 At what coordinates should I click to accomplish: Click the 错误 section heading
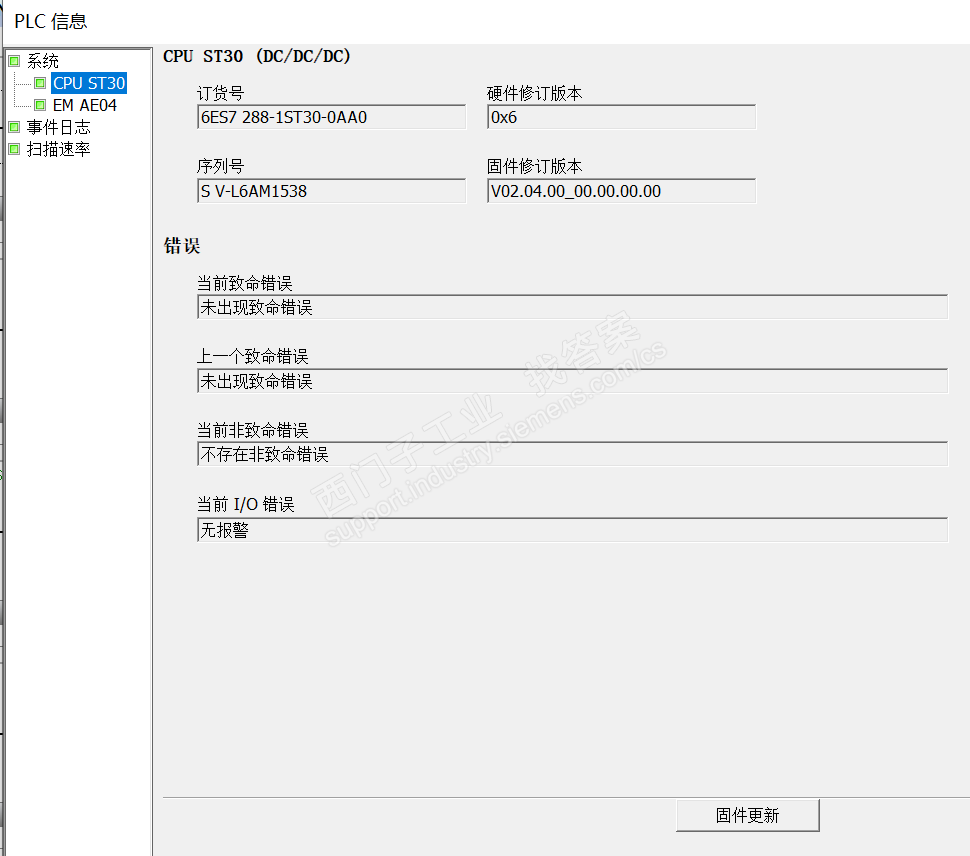pyautogui.click(x=182, y=246)
